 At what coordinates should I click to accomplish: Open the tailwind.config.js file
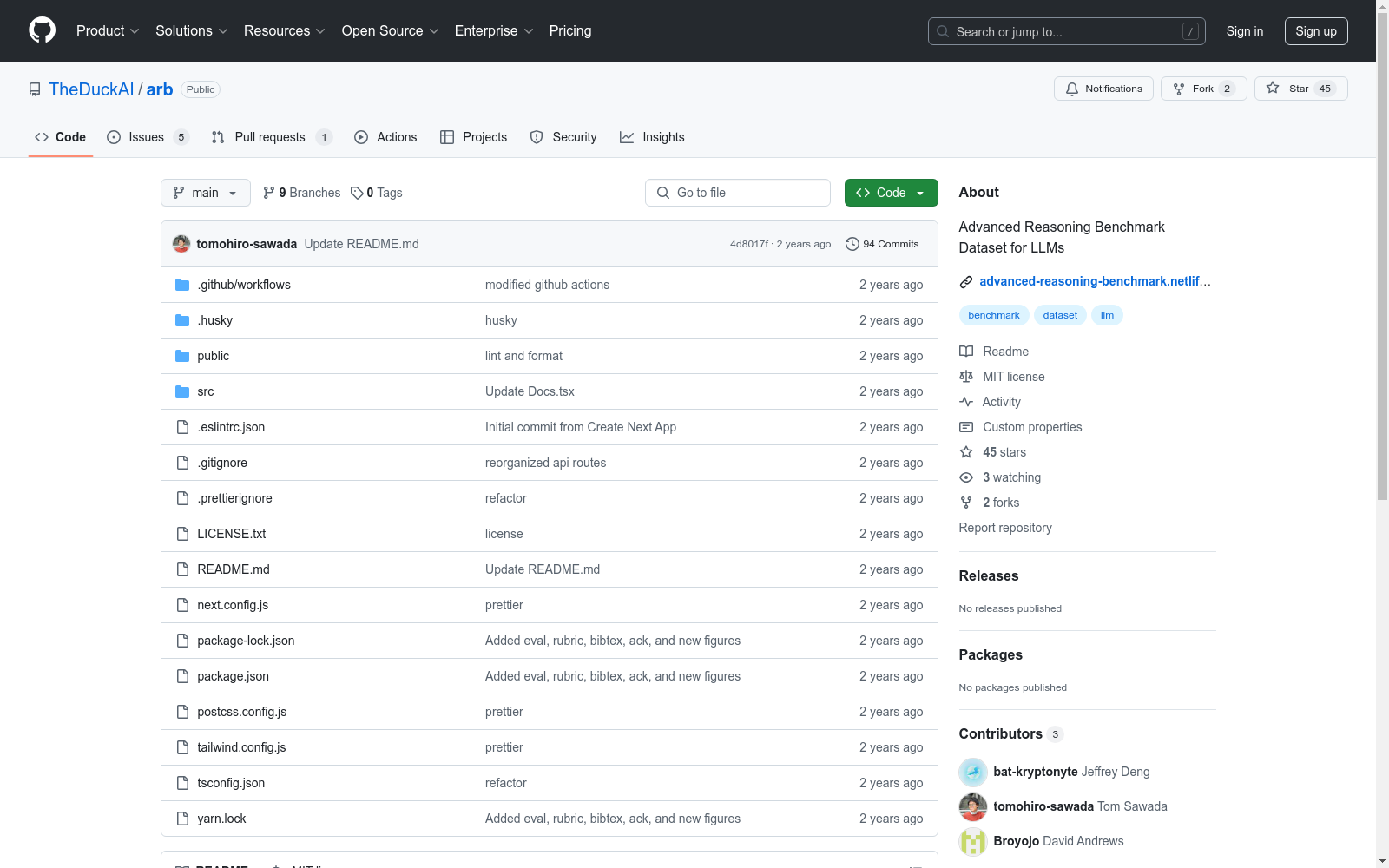pos(241,747)
